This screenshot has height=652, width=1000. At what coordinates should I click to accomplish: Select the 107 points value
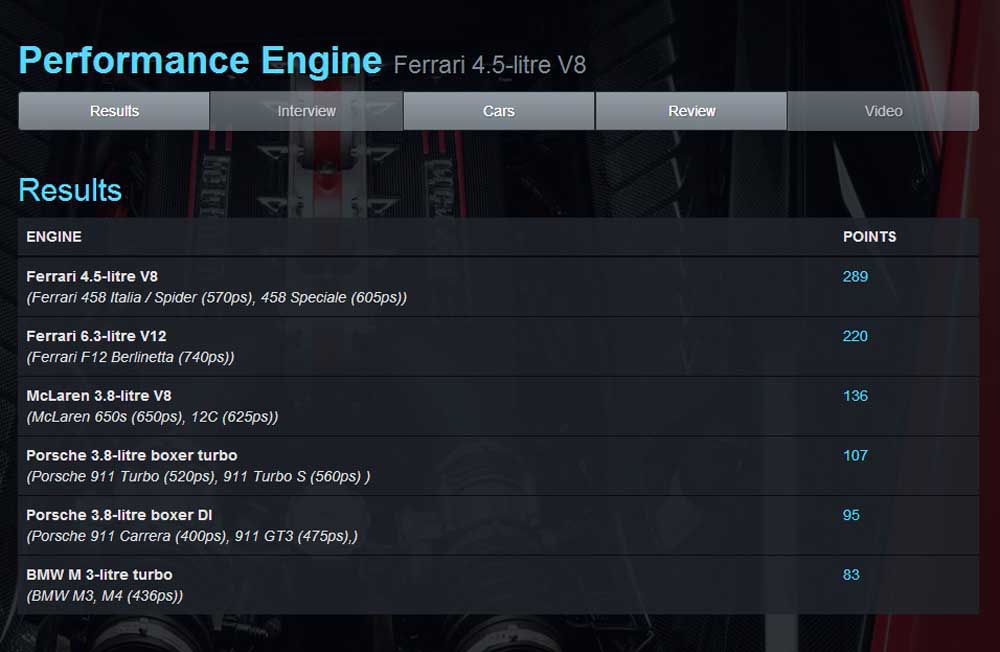tap(855, 455)
